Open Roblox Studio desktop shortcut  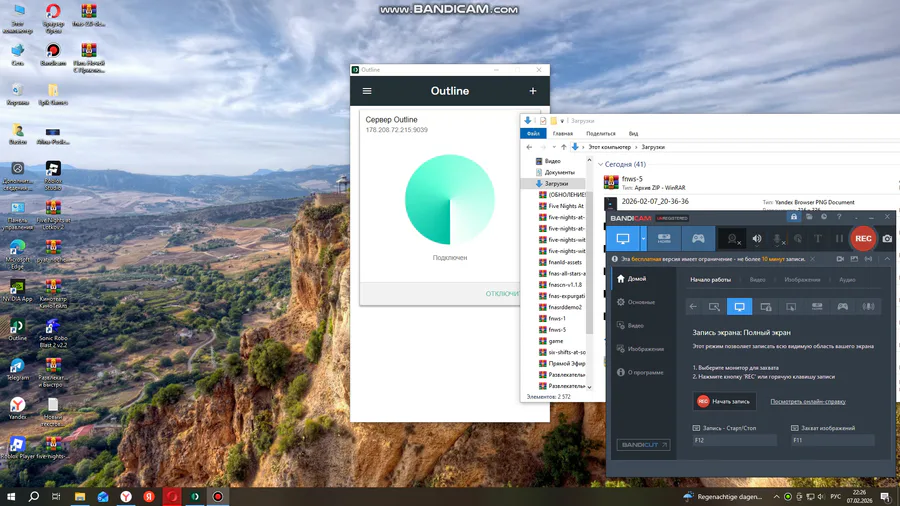53,176
